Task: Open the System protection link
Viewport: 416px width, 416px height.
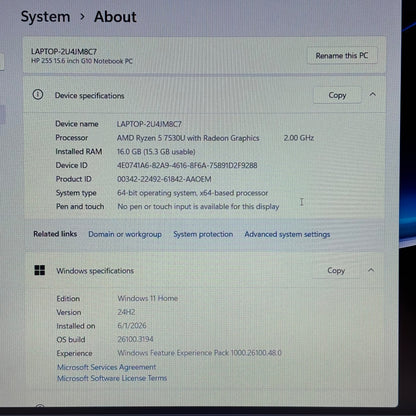Action: click(x=203, y=234)
